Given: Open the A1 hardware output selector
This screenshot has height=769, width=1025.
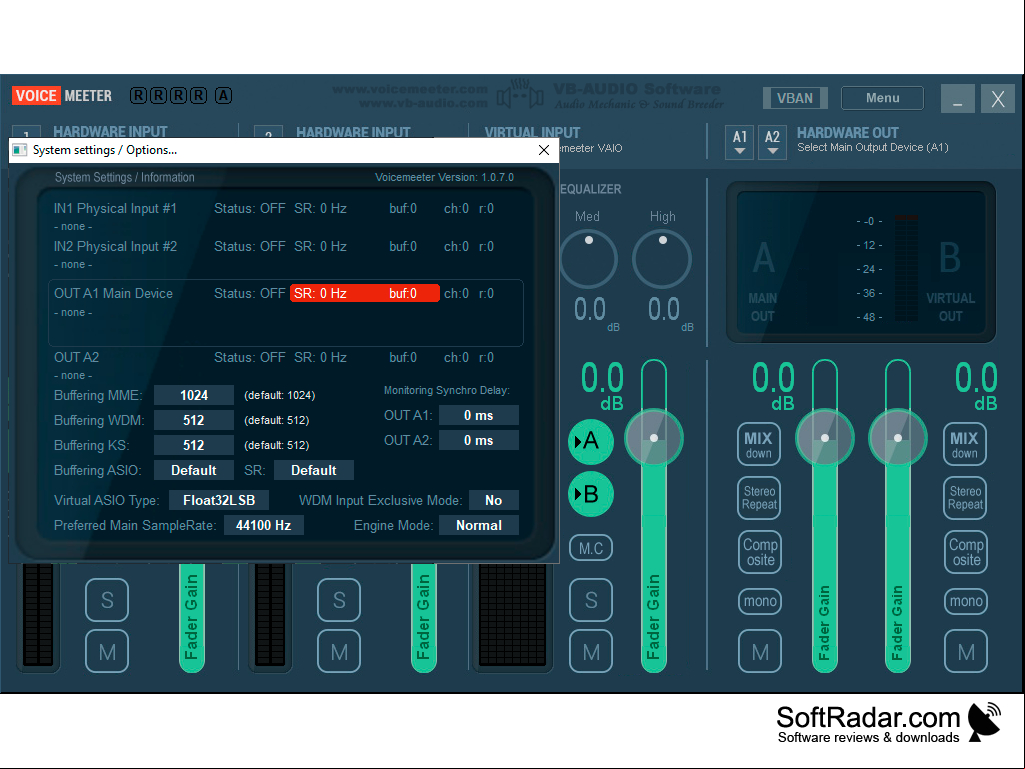Looking at the screenshot, I should pos(739,142).
